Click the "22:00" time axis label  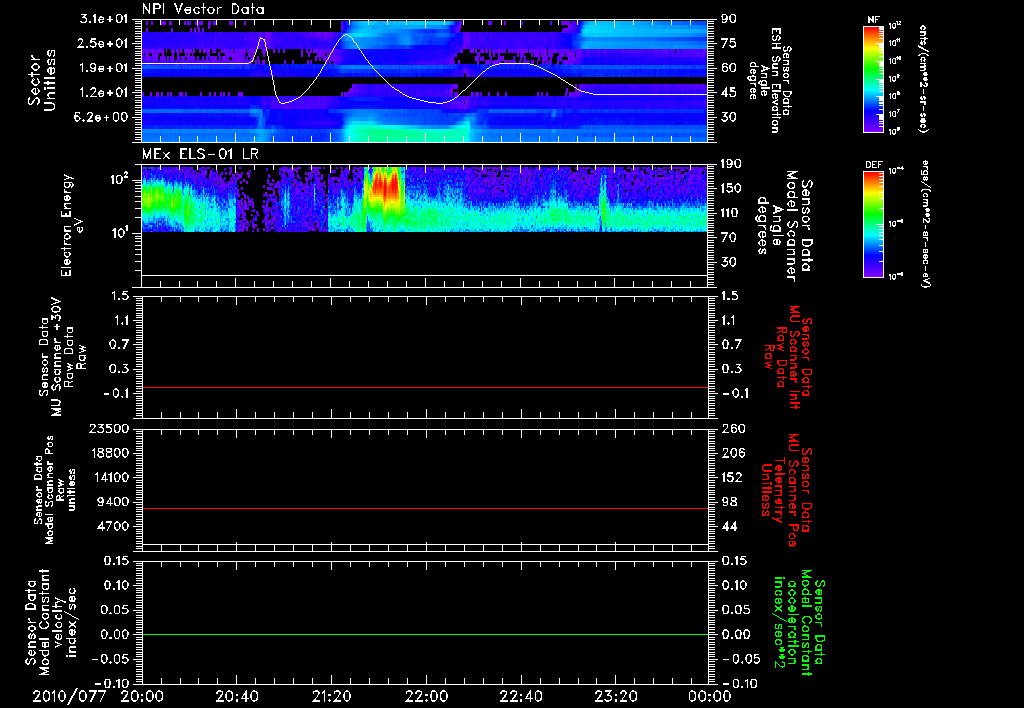click(426, 696)
